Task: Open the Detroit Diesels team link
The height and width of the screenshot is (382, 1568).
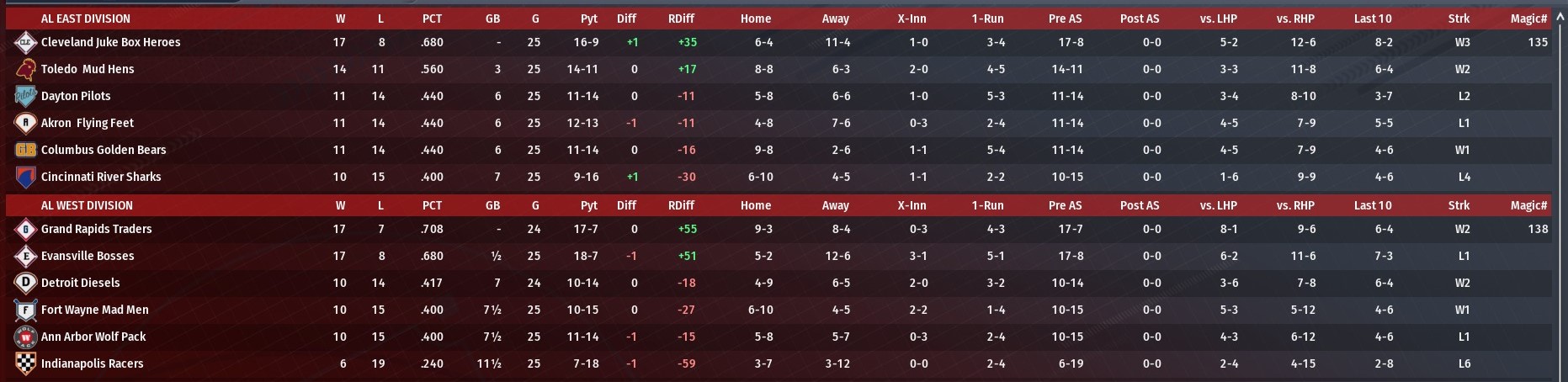Action: click(81, 283)
